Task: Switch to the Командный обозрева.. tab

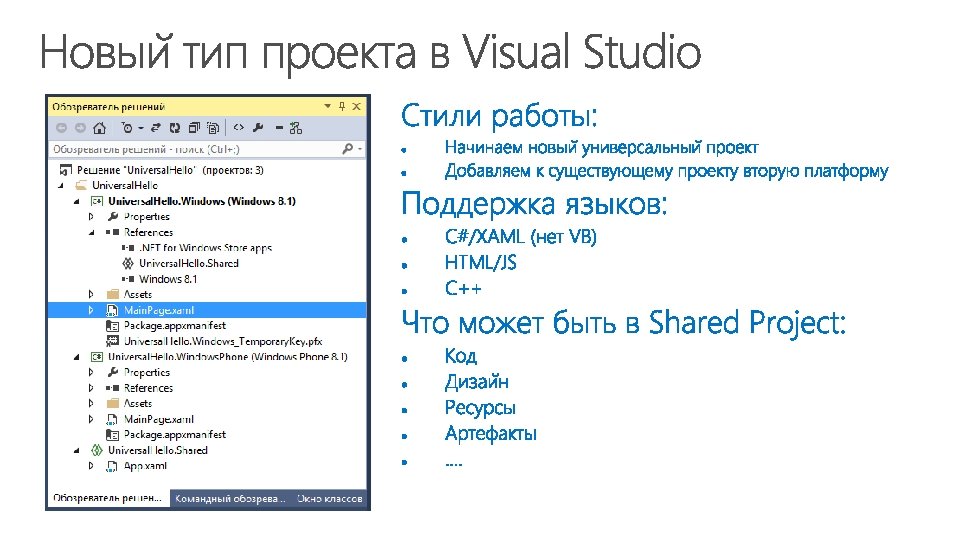Action: click(230, 499)
